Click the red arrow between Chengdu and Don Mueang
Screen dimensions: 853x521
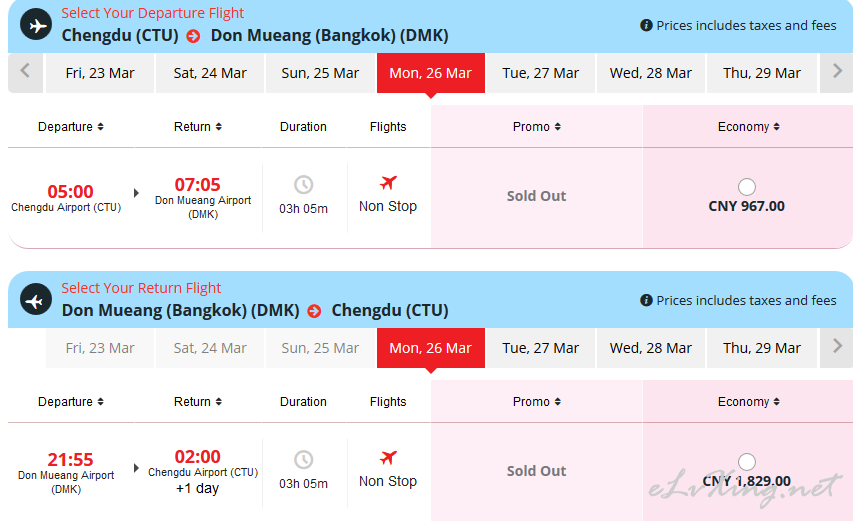coord(193,36)
